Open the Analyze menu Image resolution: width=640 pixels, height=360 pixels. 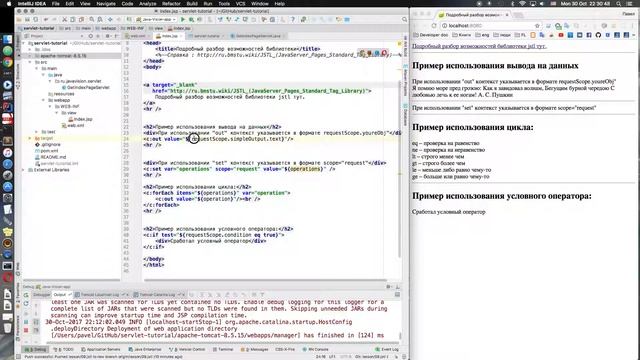tap(148, 4)
